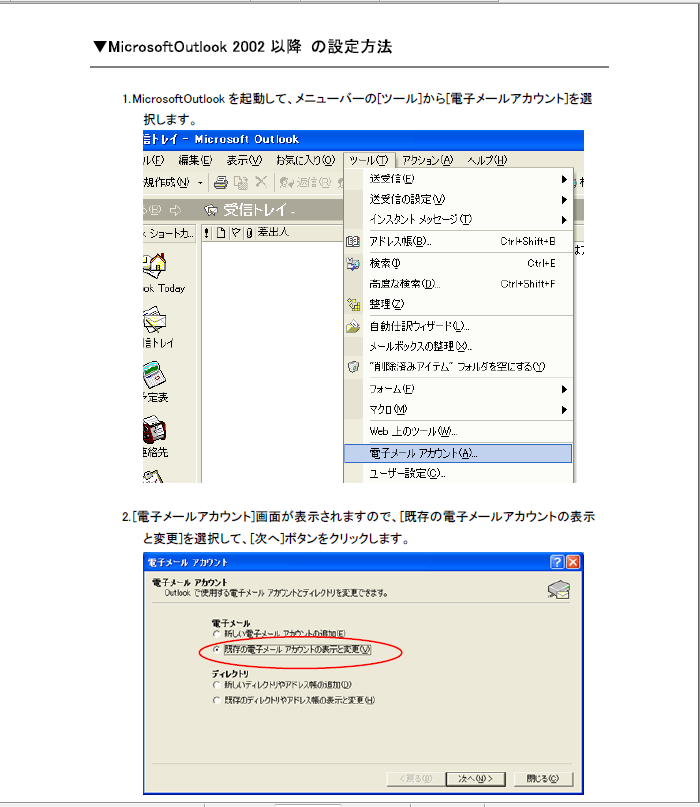The image size is (700, 807).
Task: Click the importance column header icon
Action: pyautogui.click(x=206, y=233)
